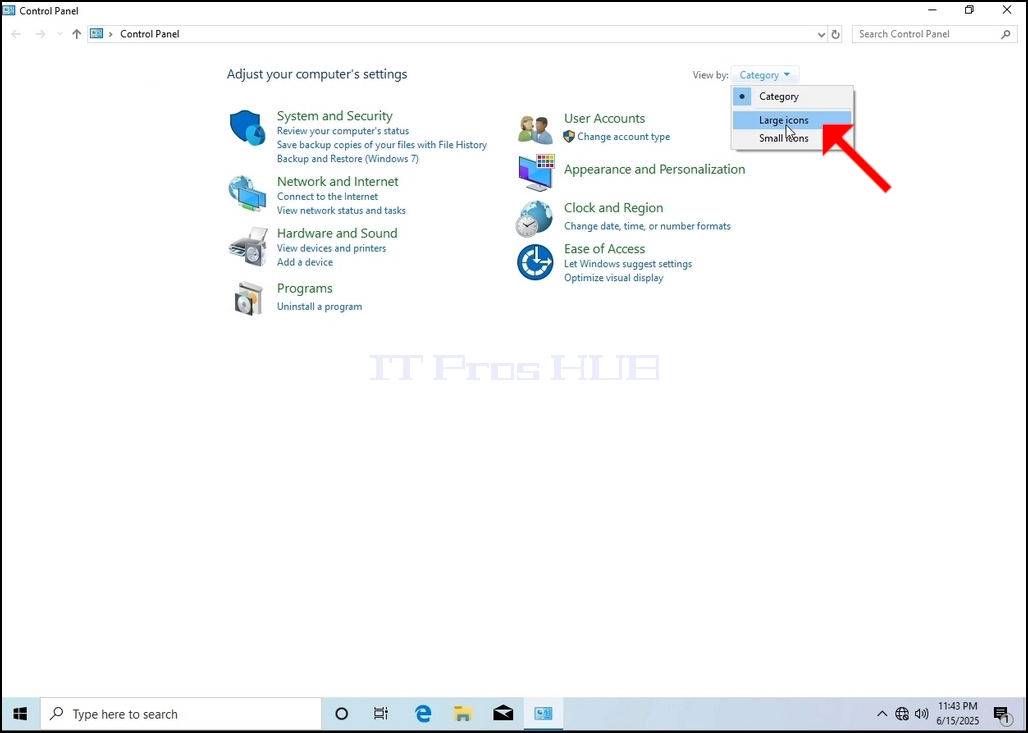
Task: Open the Ease of Access heading
Action: (604, 249)
